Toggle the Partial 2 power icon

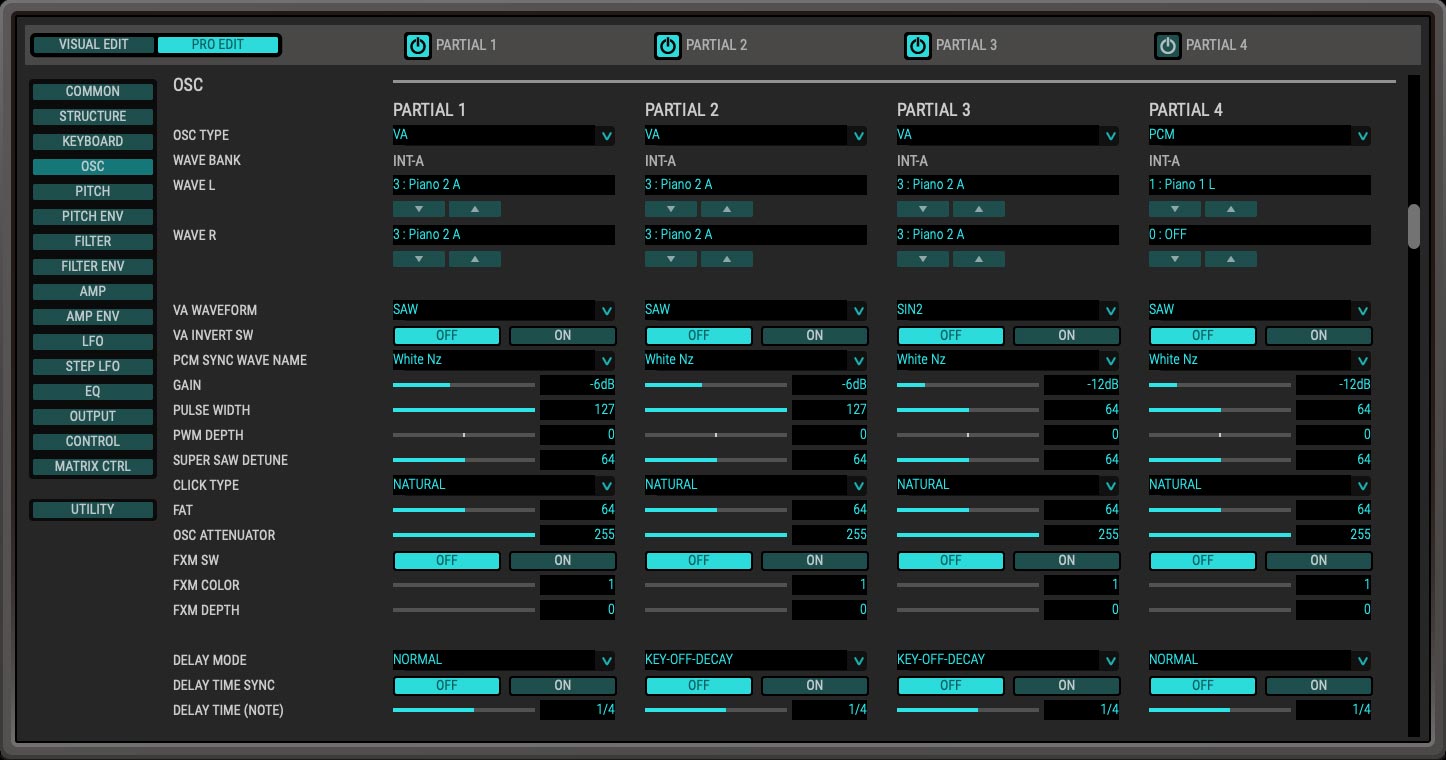(x=666, y=44)
